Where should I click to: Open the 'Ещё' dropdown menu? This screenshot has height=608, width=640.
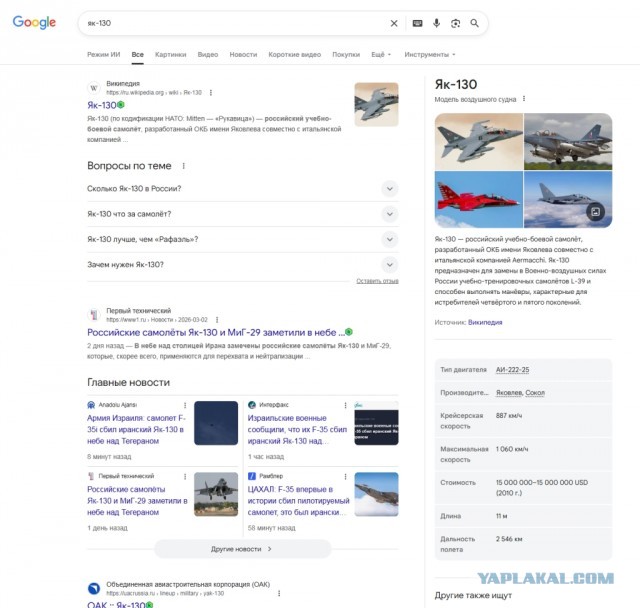click(x=381, y=54)
